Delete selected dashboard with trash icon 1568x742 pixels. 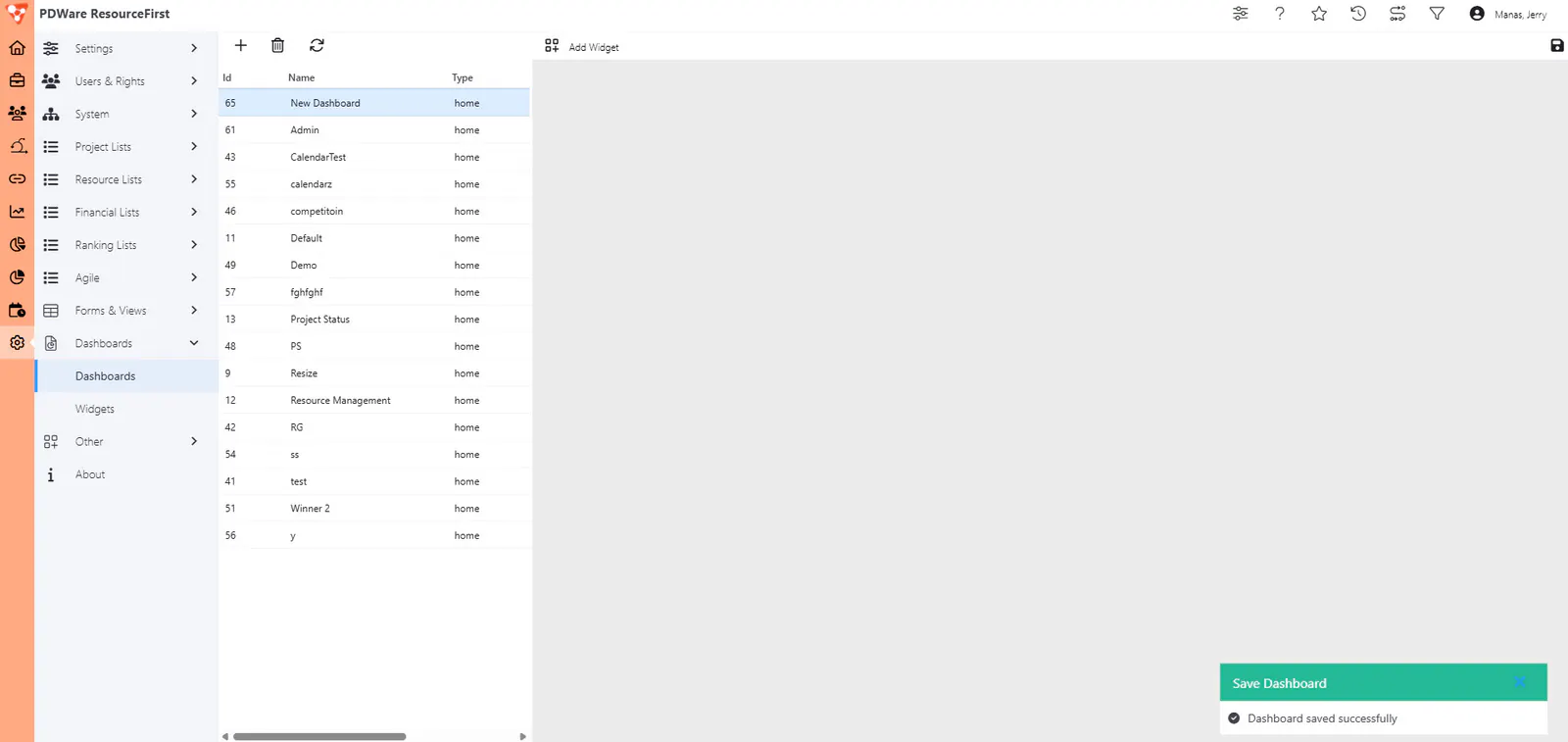coord(277,45)
